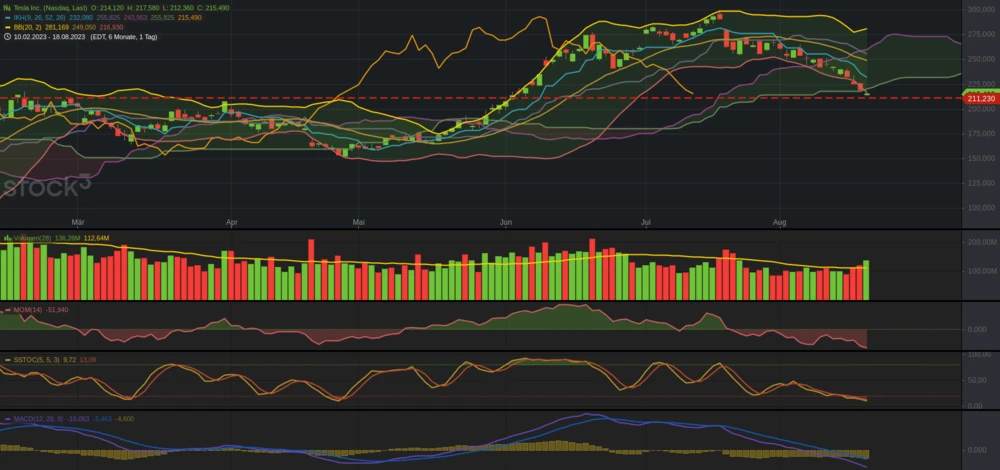Click the clock icon beside the date range

point(7,37)
